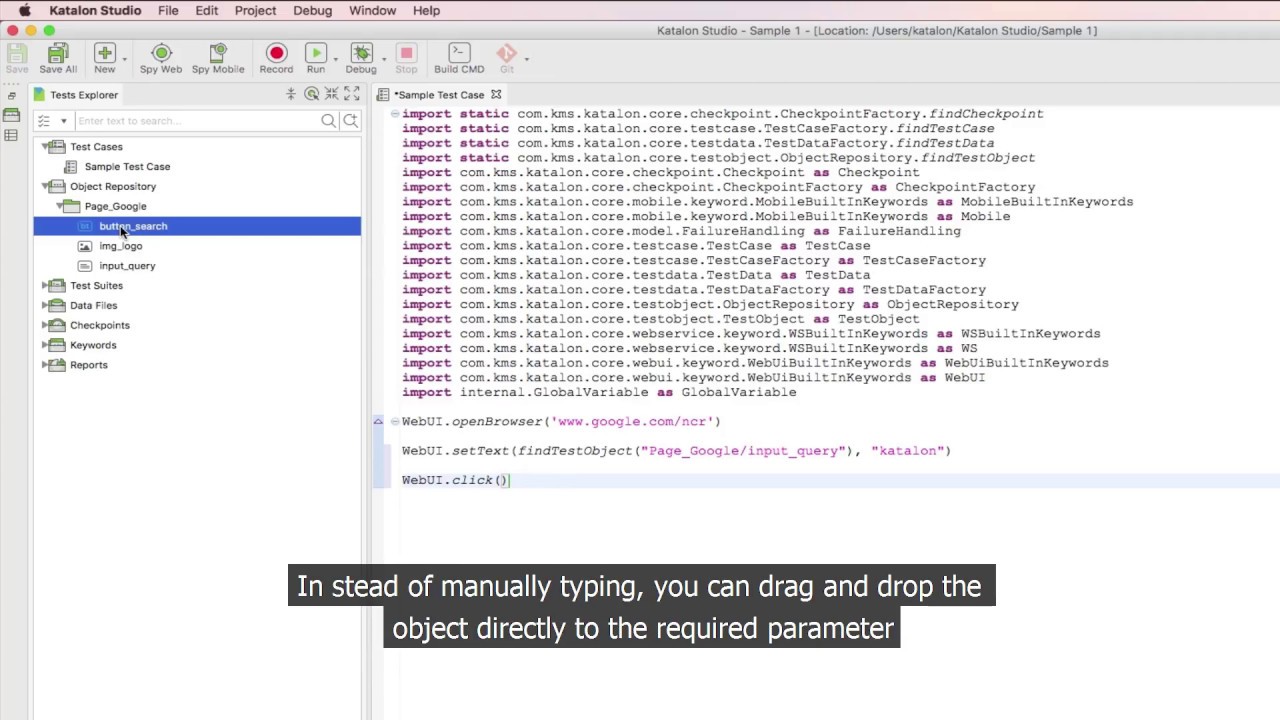
Task: Start the Debug tool
Action: point(361,58)
